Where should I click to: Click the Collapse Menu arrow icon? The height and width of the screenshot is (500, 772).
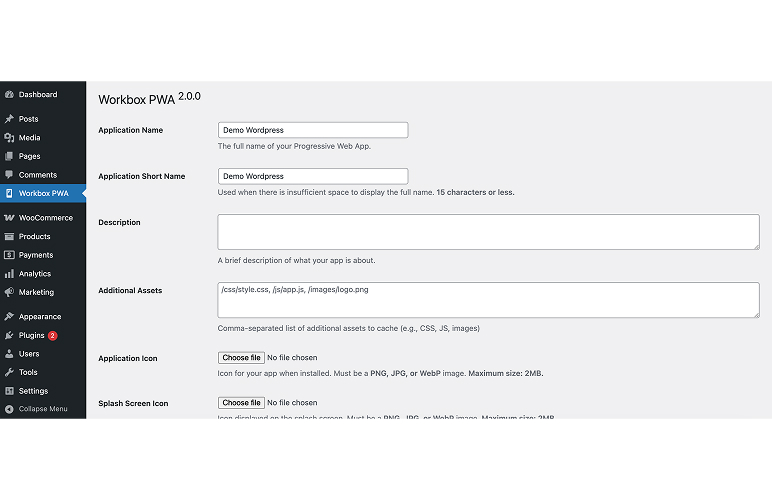pyautogui.click(x=9, y=409)
